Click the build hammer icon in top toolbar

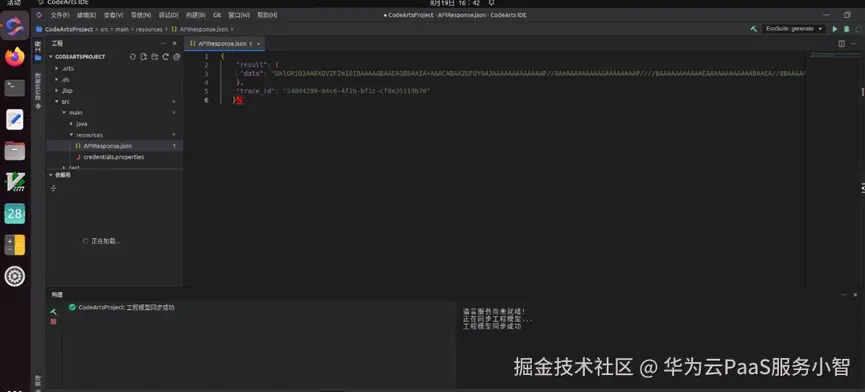point(754,29)
